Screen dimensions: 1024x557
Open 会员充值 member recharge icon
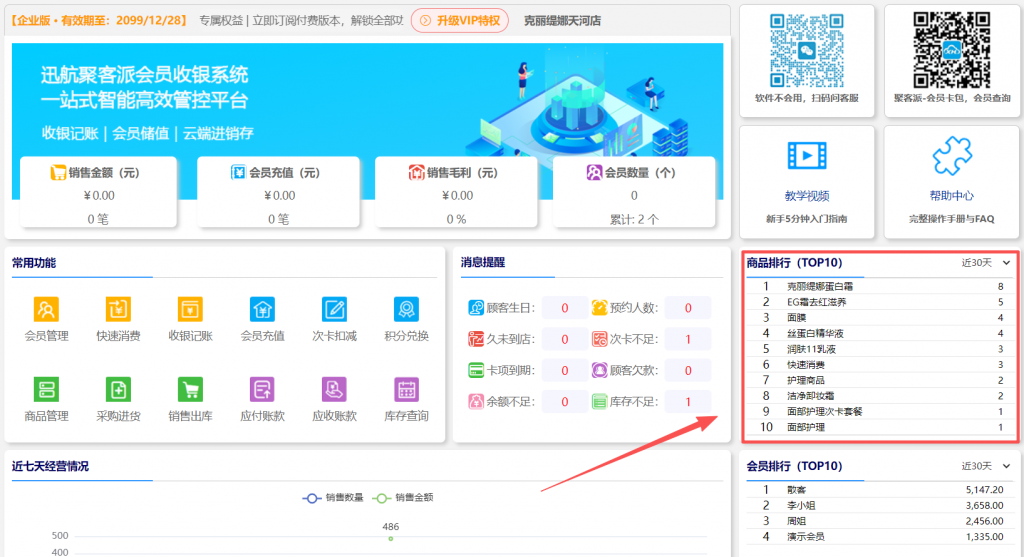(x=262, y=309)
